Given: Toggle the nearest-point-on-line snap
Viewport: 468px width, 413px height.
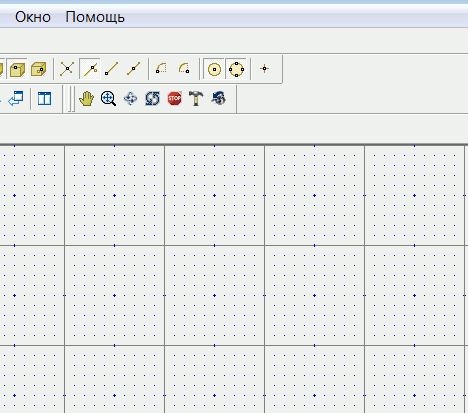Looking at the screenshot, I should 90,69.
